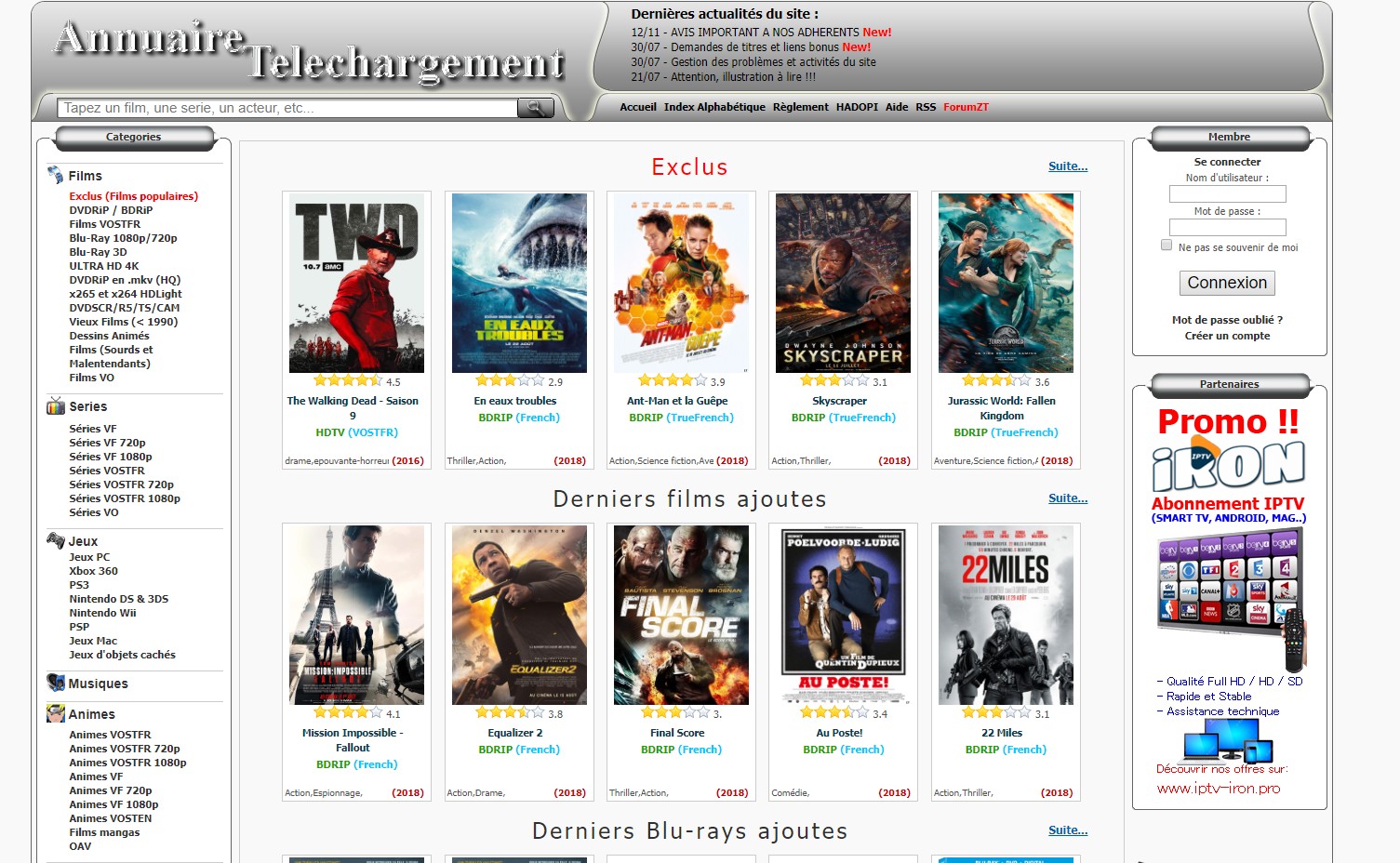Click the Nom d'utilisateur input field
Screen dimensions: 1400x863
[1227, 194]
